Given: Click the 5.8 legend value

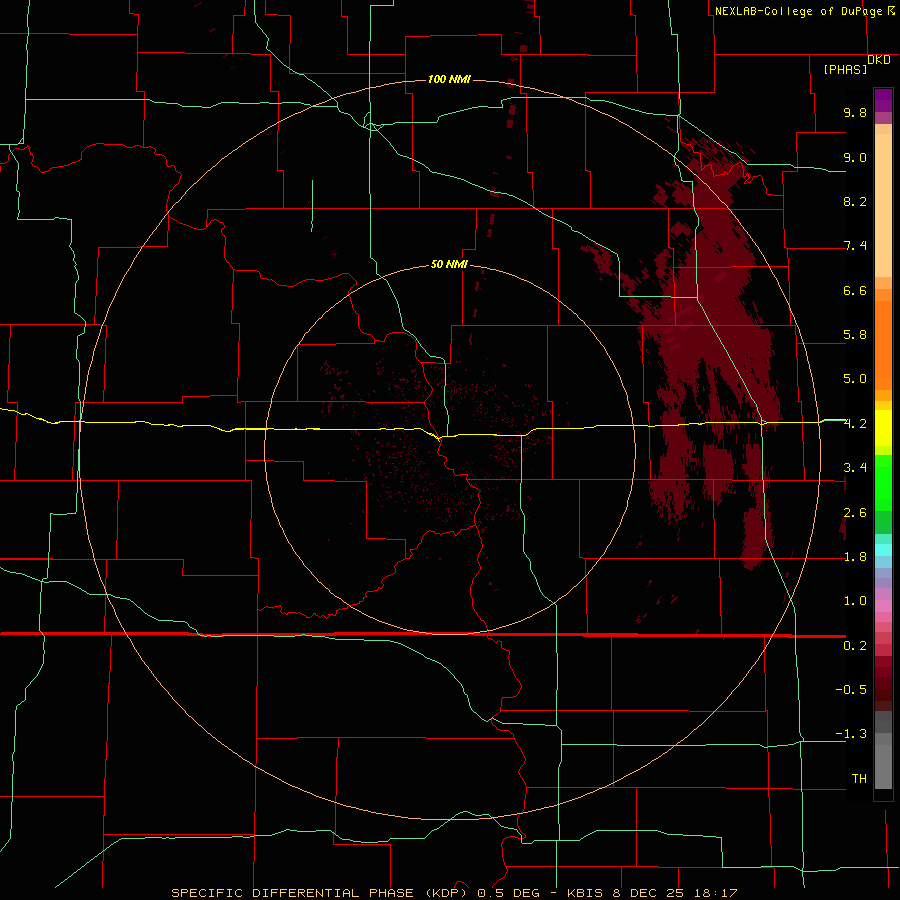Looking at the screenshot, I should pyautogui.click(x=855, y=335).
